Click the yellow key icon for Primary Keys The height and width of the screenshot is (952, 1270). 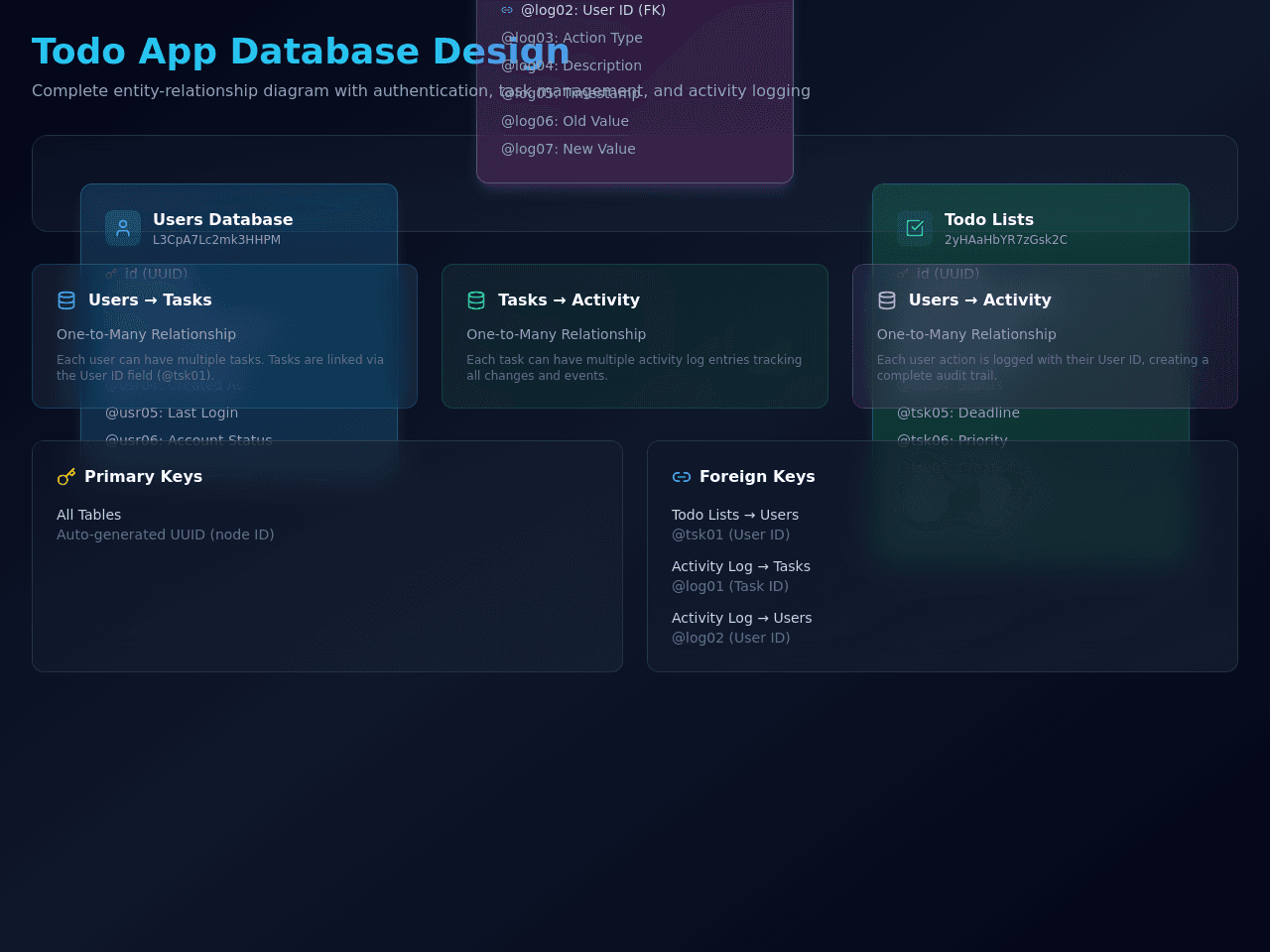[66, 477]
